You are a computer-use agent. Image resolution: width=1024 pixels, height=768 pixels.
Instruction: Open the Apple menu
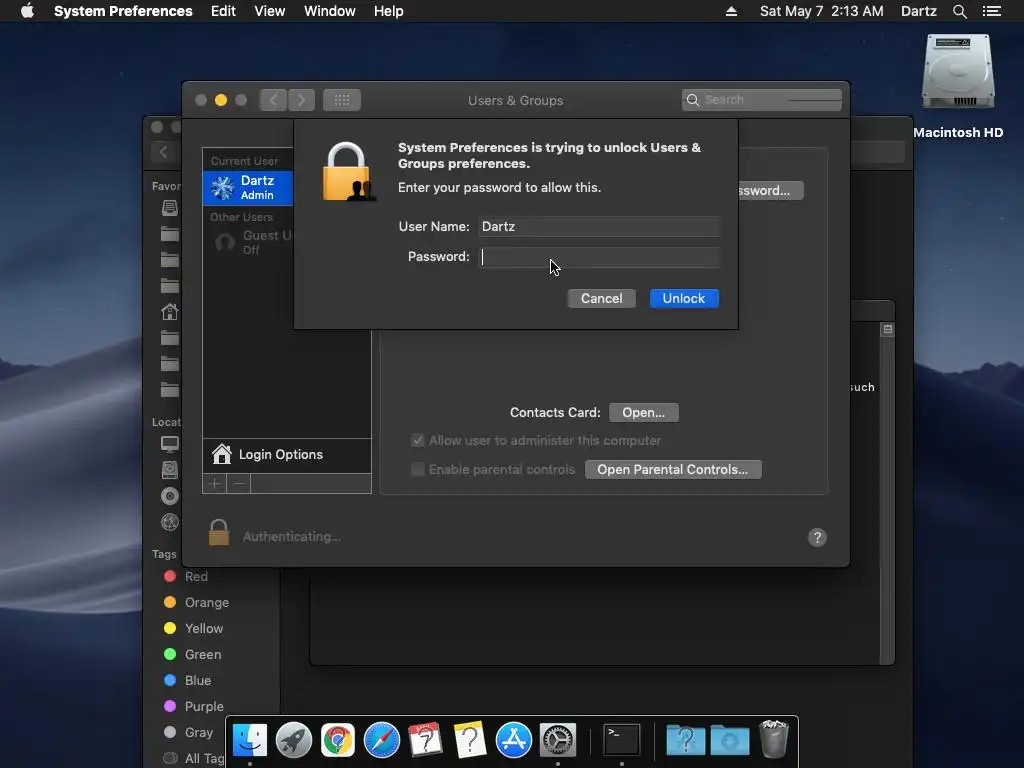coord(27,11)
